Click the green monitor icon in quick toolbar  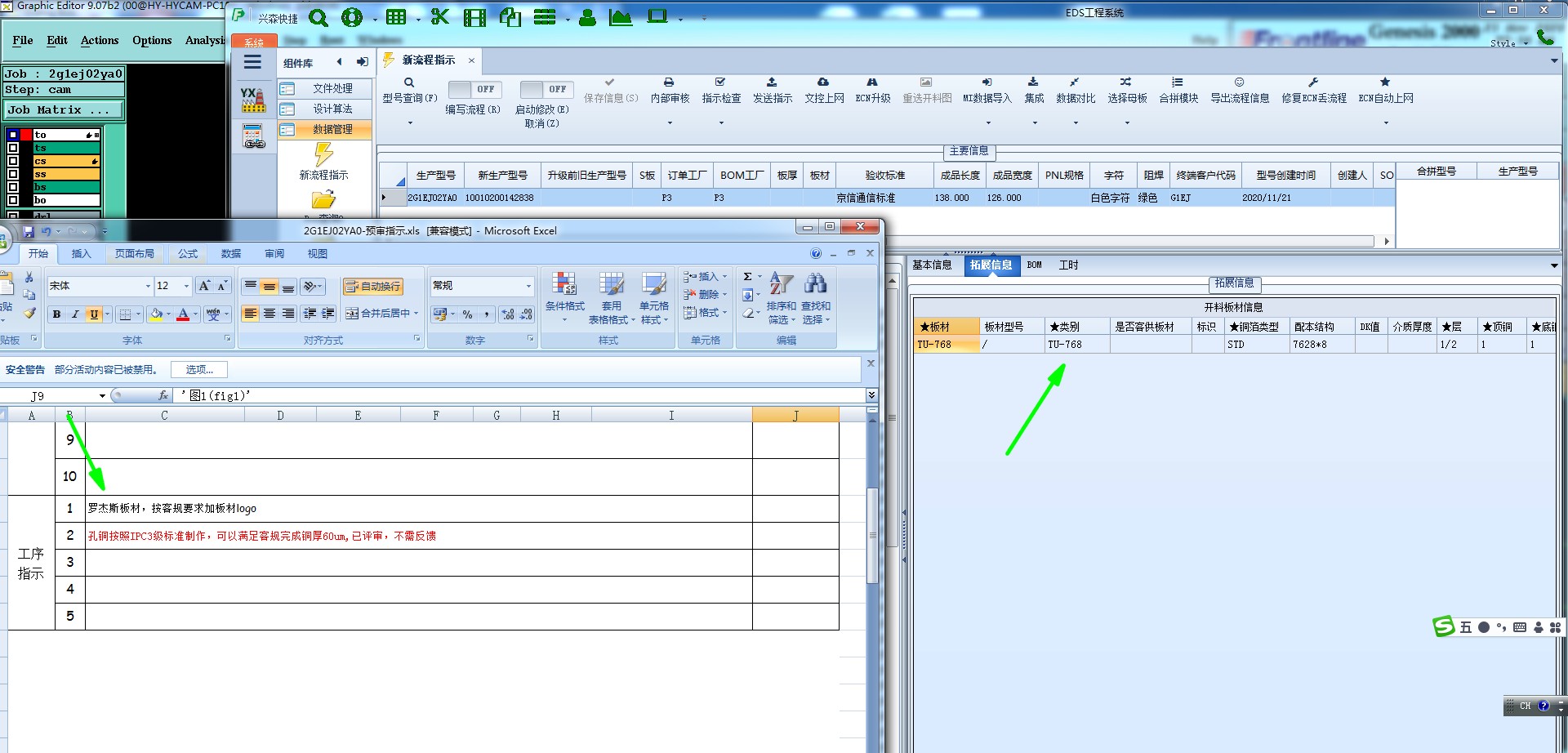point(657,16)
